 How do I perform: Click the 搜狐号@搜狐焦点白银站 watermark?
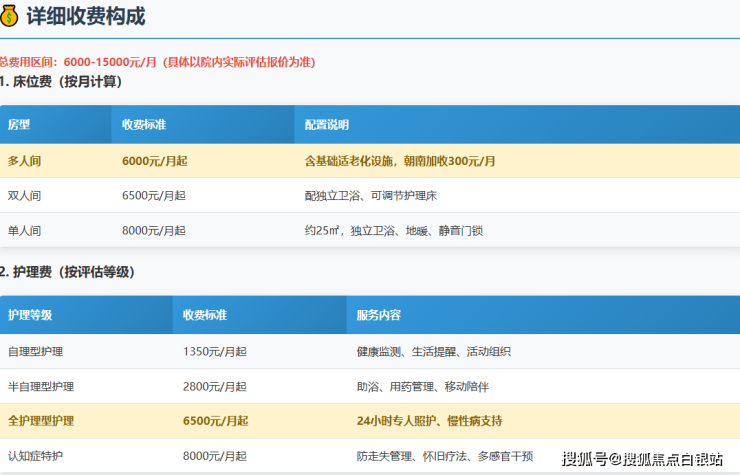click(642, 459)
